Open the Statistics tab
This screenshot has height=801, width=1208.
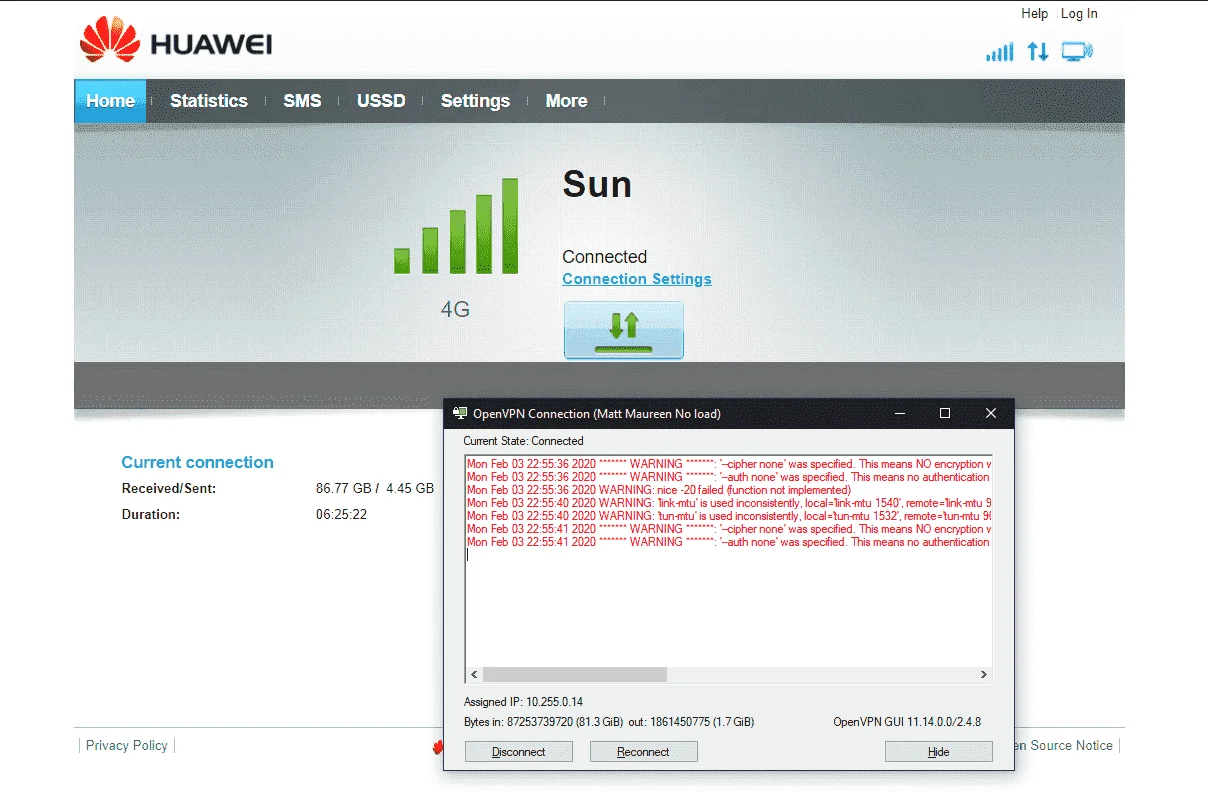[208, 101]
